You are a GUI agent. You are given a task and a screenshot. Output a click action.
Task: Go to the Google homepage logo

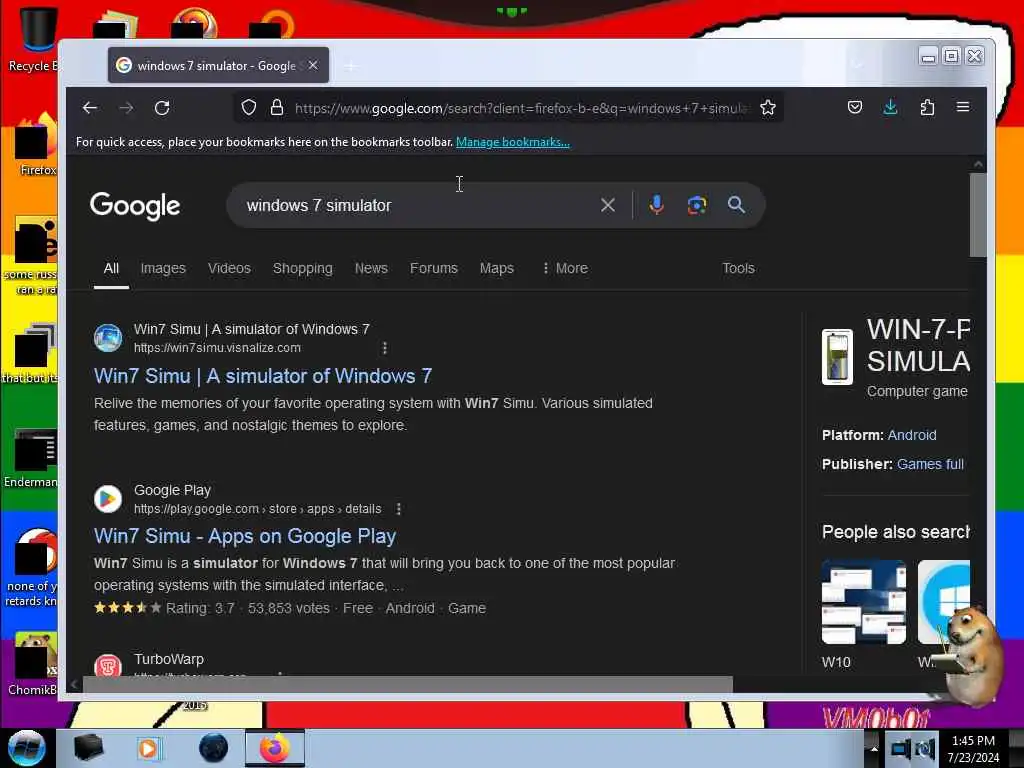[135, 206]
